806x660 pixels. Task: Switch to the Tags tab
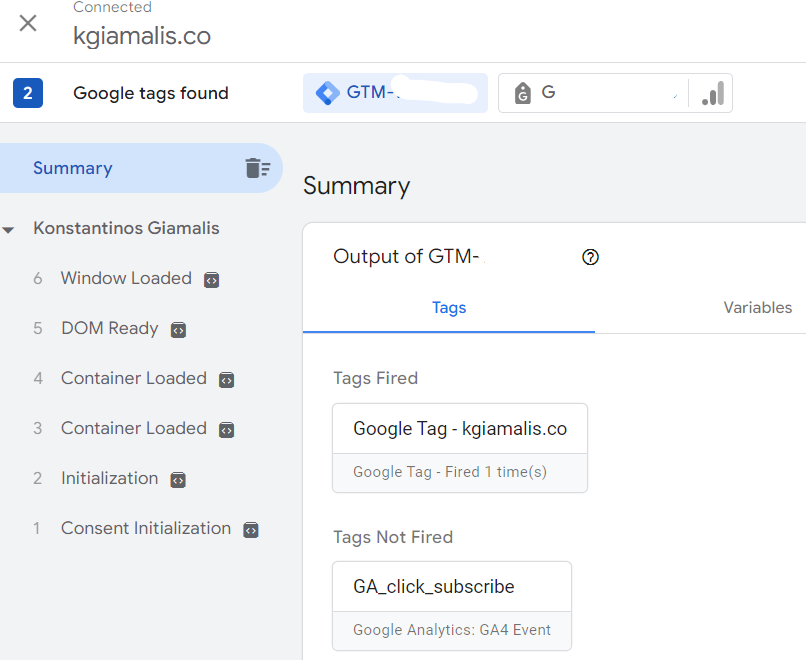tap(449, 307)
